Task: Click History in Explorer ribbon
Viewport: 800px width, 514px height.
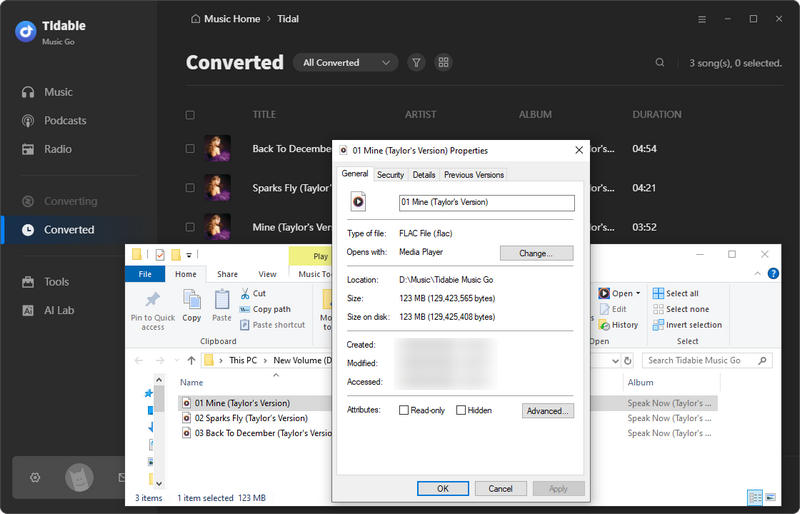Action: coord(618,325)
